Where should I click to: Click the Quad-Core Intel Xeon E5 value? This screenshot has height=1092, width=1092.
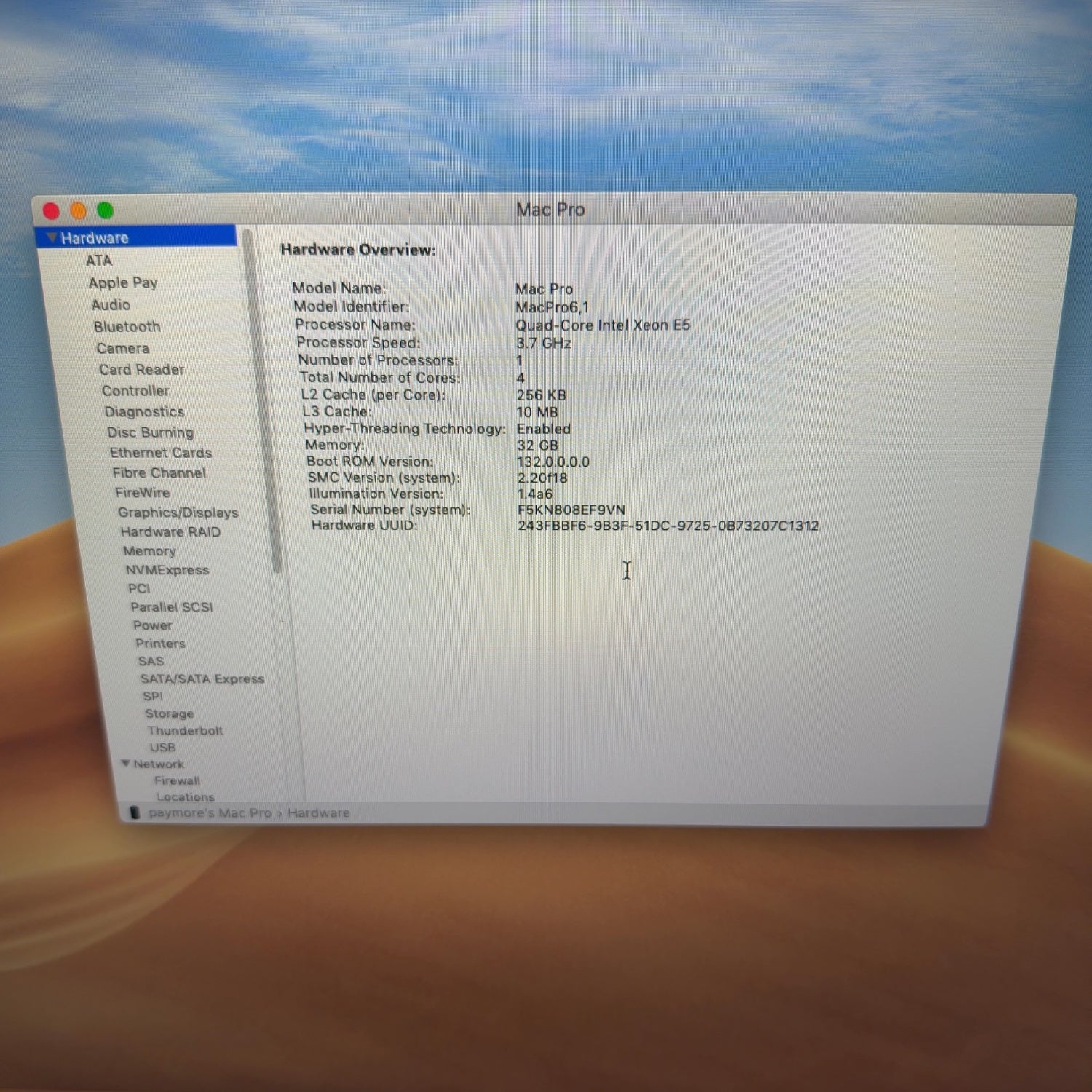click(x=603, y=325)
